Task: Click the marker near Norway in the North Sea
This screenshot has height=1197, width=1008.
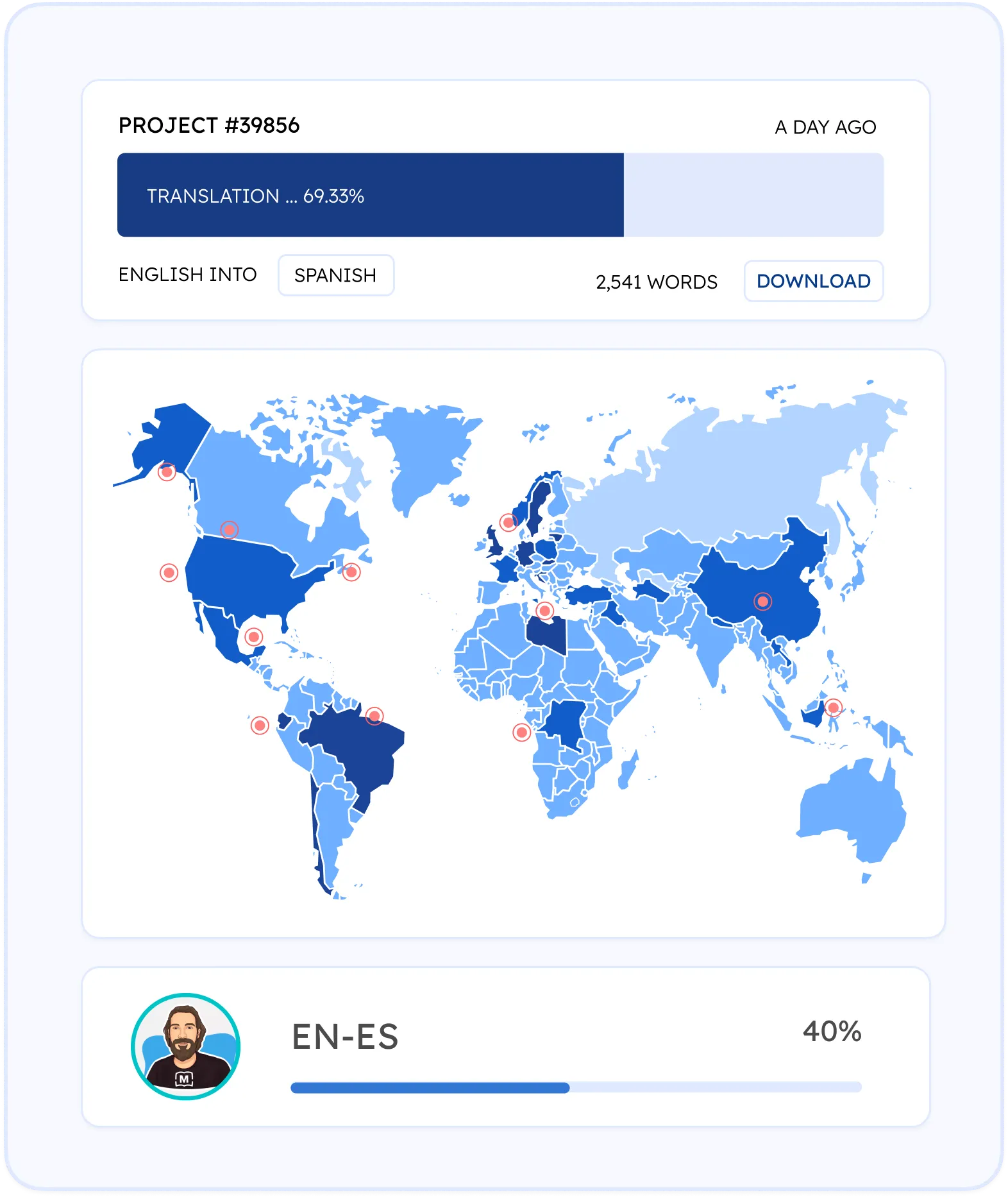Action: (508, 522)
